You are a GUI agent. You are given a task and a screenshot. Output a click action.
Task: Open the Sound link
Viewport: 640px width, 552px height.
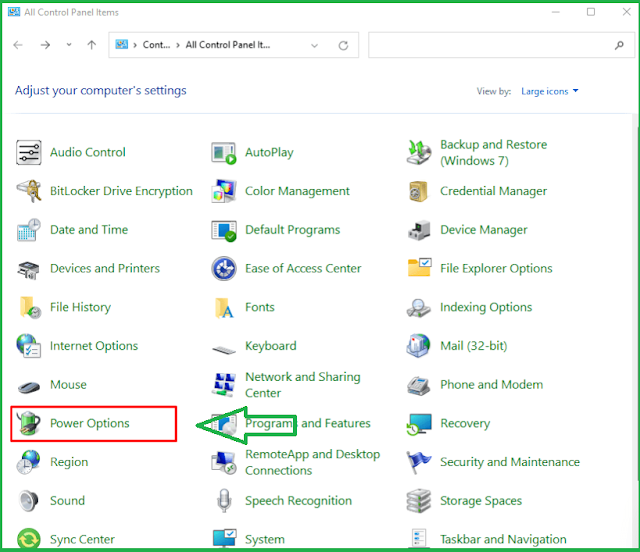click(x=67, y=501)
